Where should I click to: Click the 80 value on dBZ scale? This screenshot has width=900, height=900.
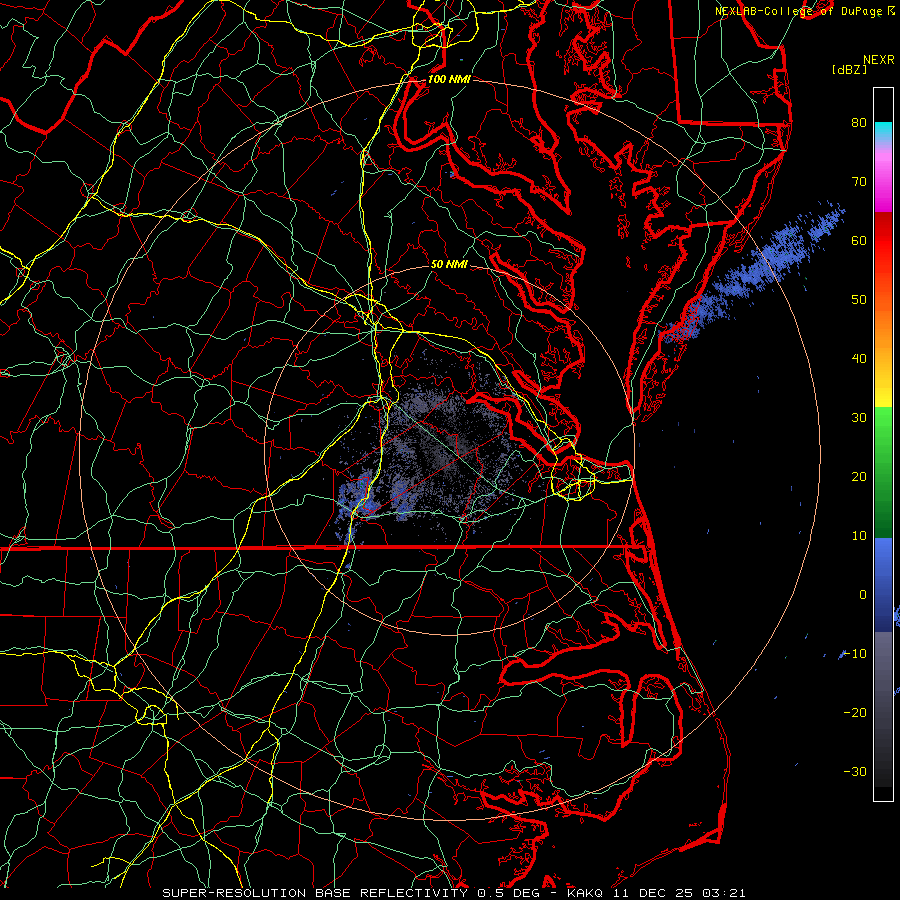click(859, 122)
